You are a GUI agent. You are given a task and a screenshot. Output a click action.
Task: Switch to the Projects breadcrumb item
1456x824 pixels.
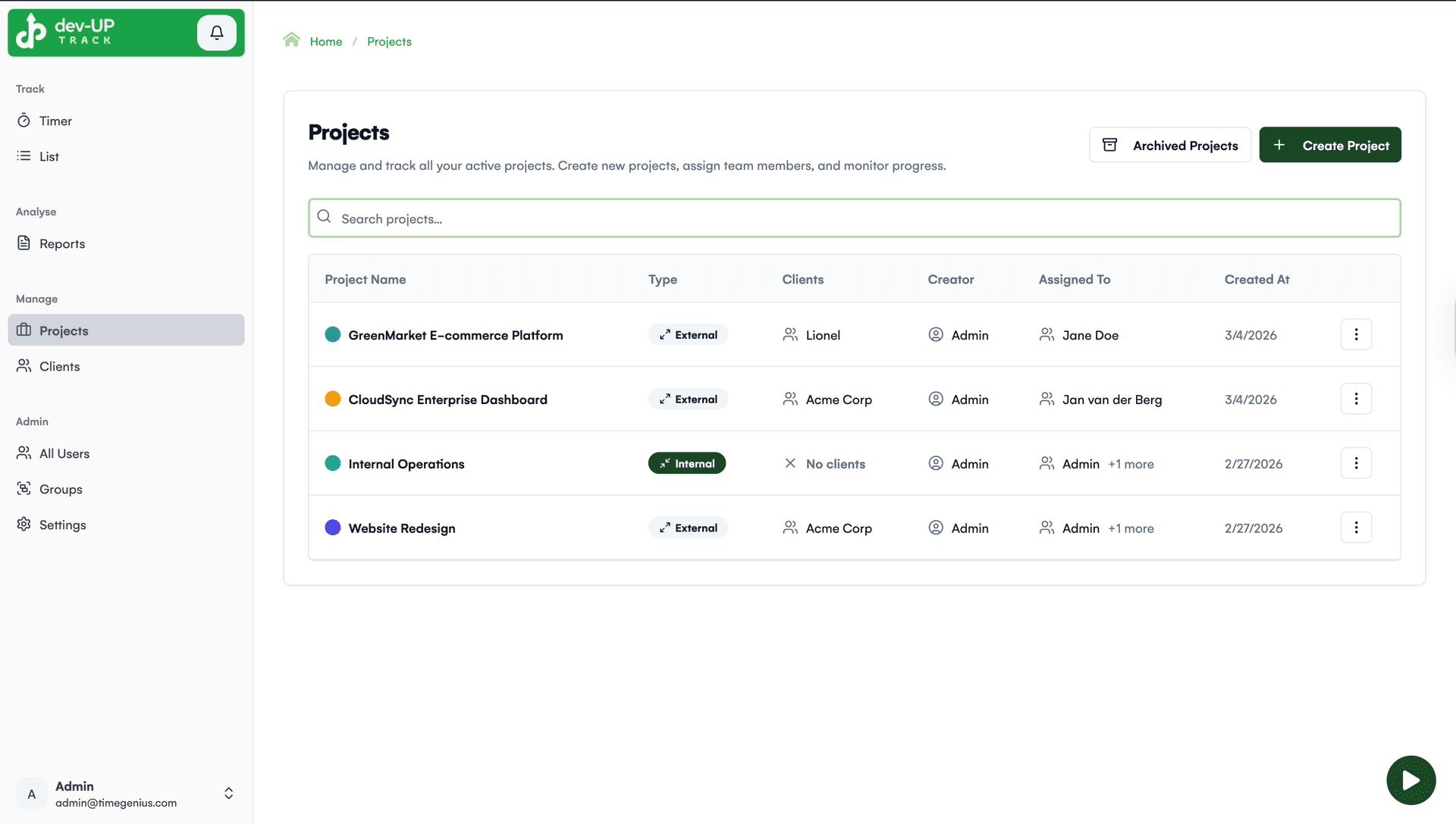pyautogui.click(x=389, y=41)
